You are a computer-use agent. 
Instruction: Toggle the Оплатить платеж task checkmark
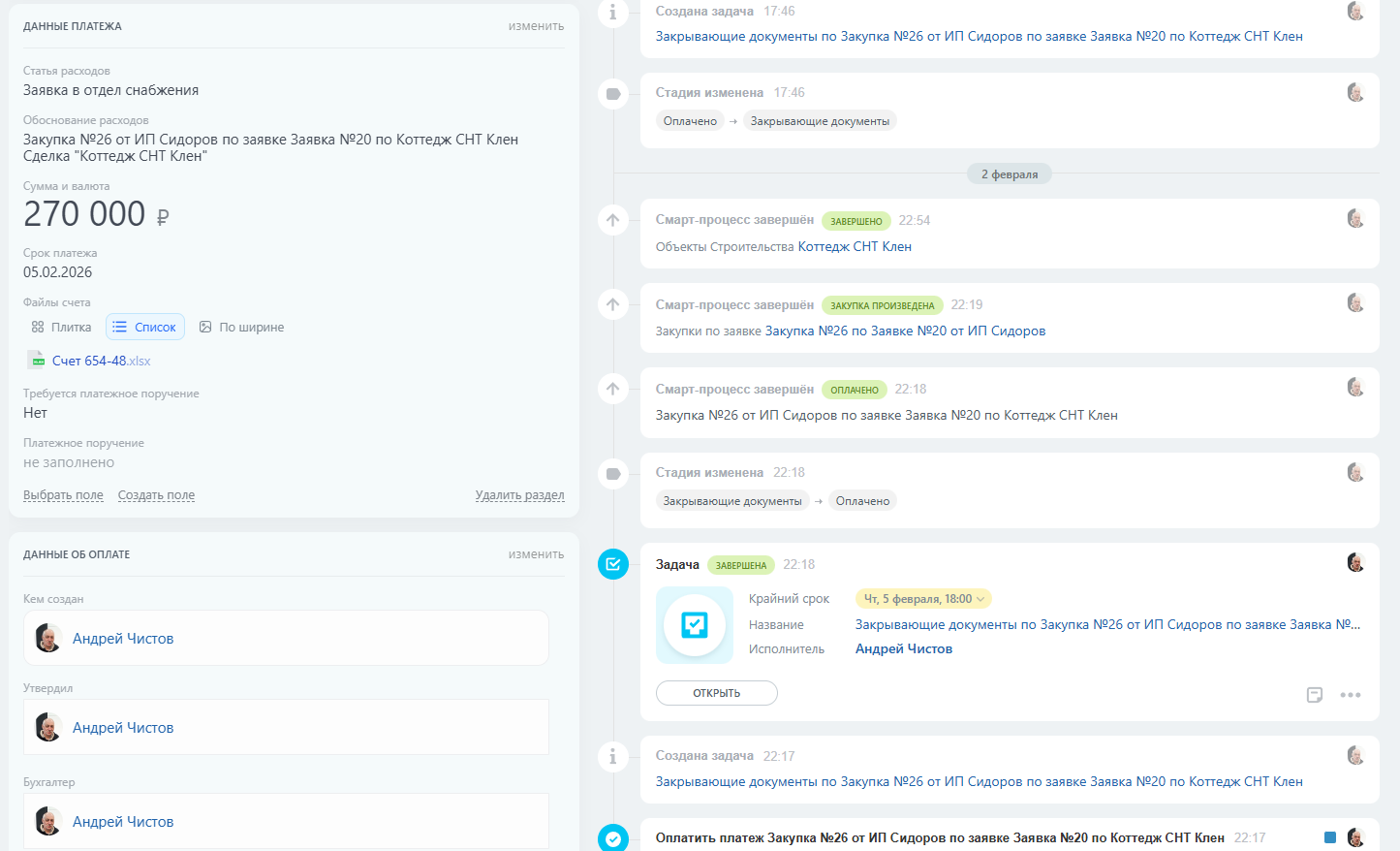tap(613, 838)
